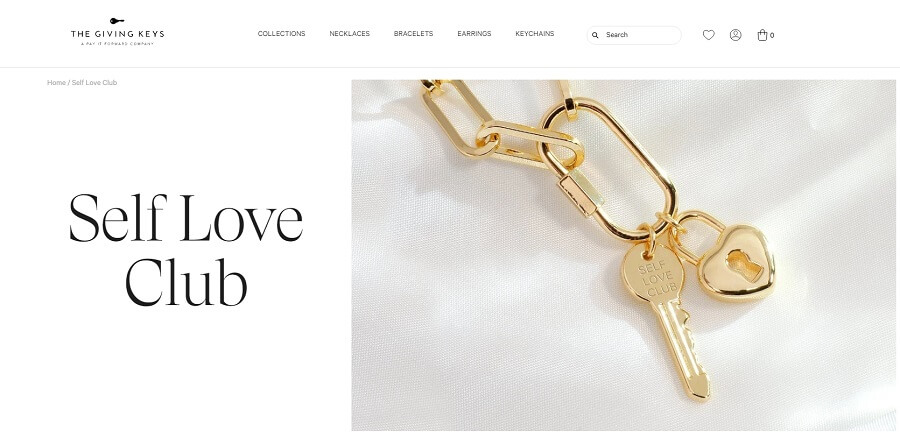Open the shopping bag cart icon
The image size is (900, 445).
pyautogui.click(x=762, y=35)
